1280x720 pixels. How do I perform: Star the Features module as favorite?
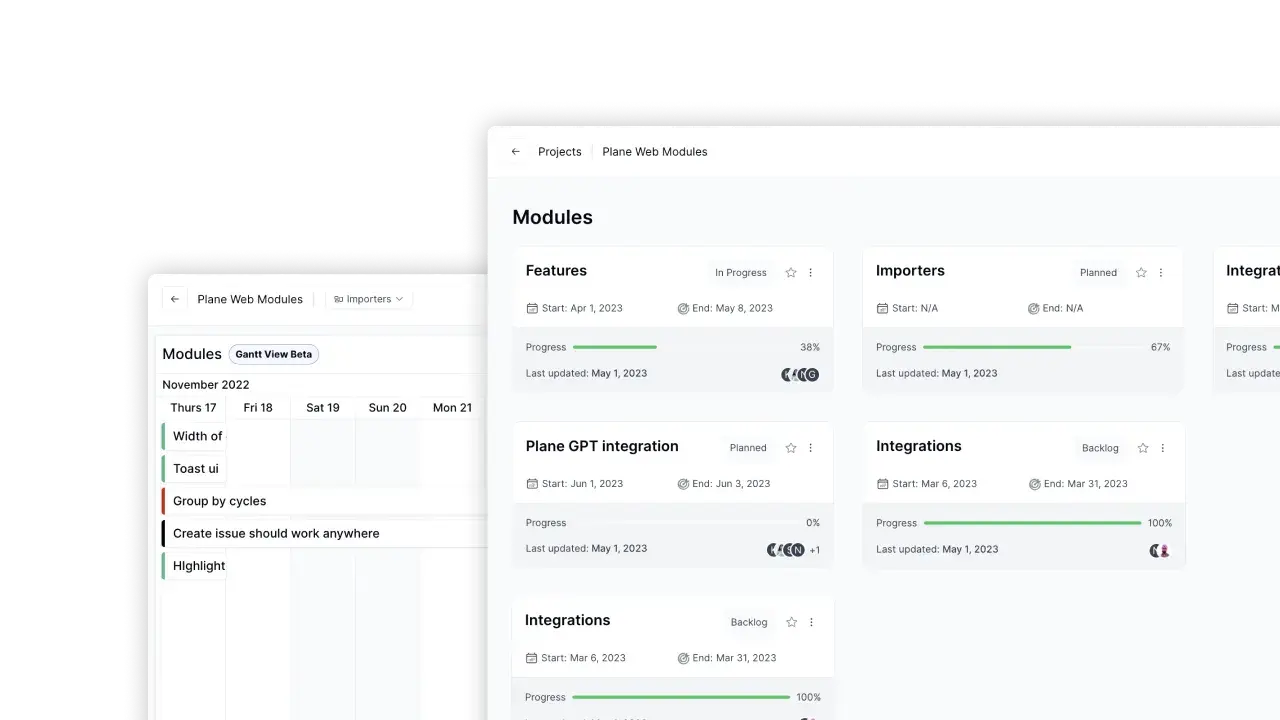(x=791, y=273)
